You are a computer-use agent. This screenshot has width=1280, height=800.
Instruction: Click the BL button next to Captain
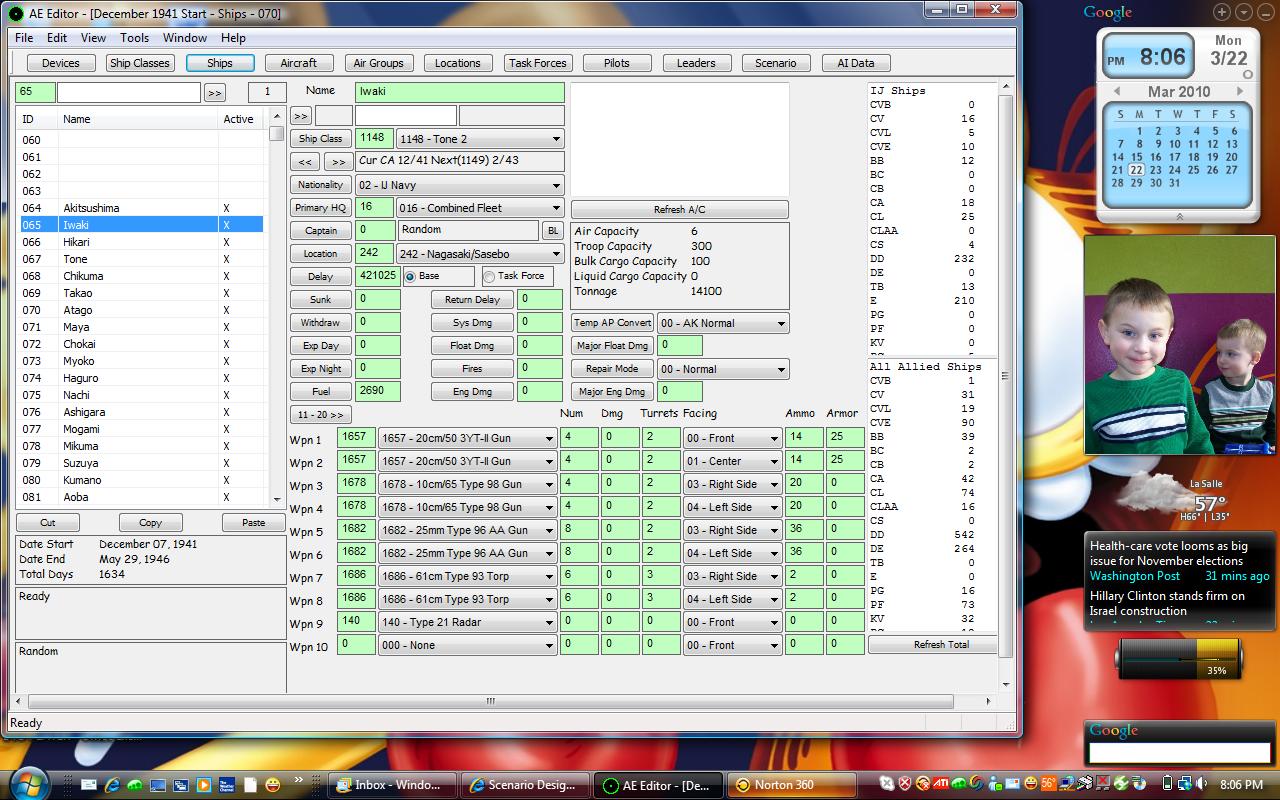pos(552,231)
